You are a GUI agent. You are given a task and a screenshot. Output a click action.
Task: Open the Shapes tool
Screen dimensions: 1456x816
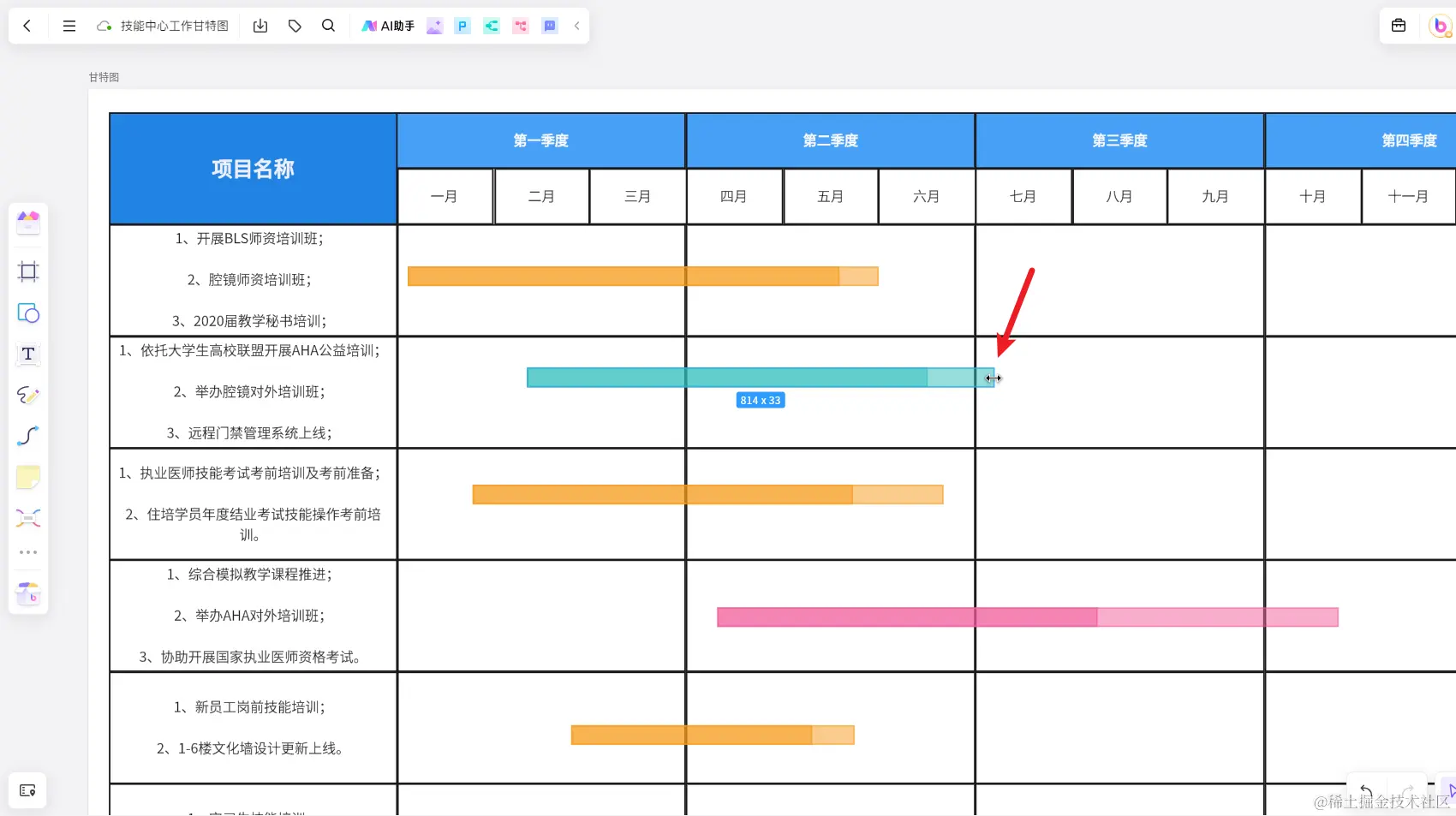coord(28,313)
